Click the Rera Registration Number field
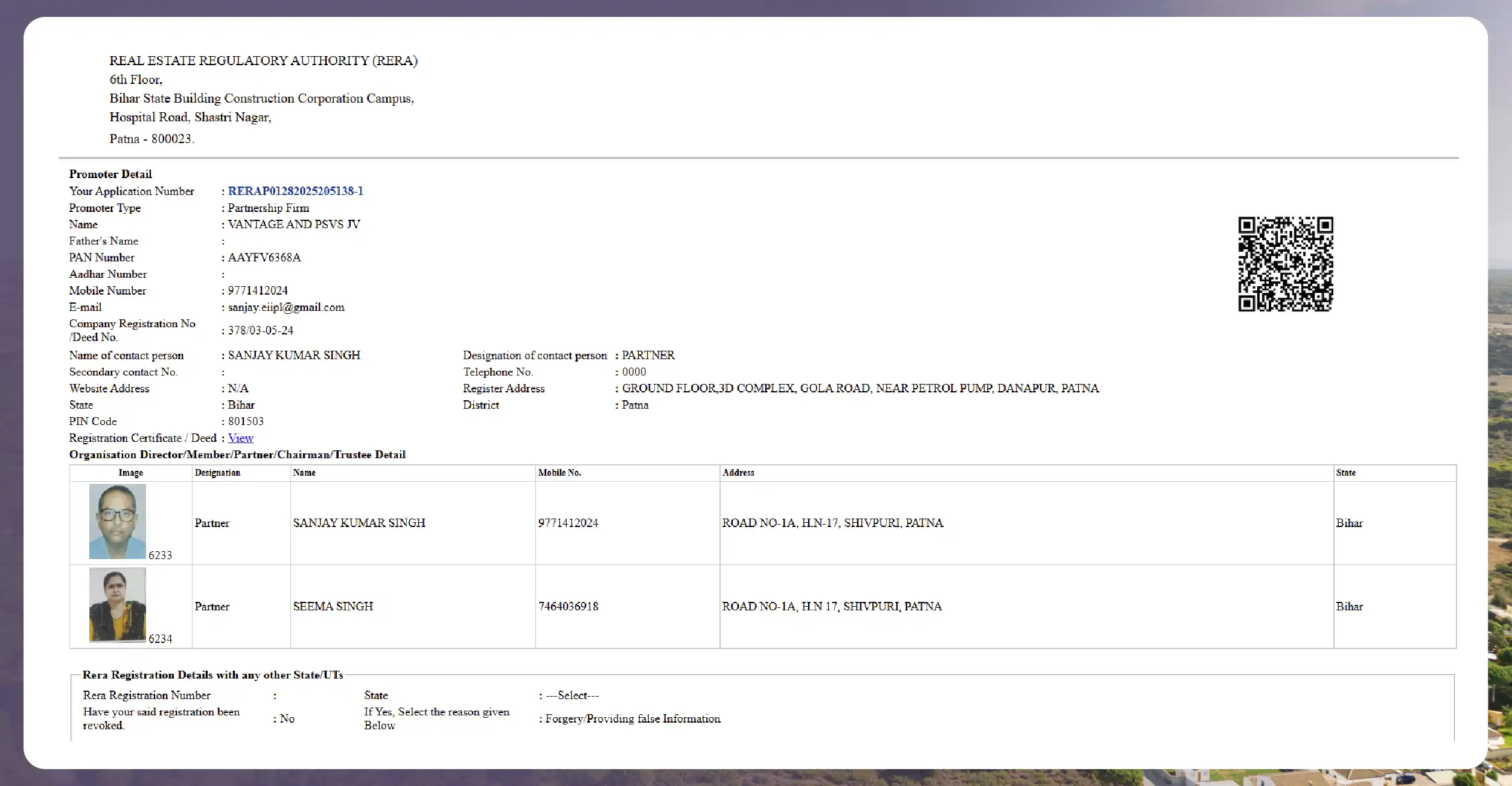The image size is (1512, 786). click(x=147, y=695)
